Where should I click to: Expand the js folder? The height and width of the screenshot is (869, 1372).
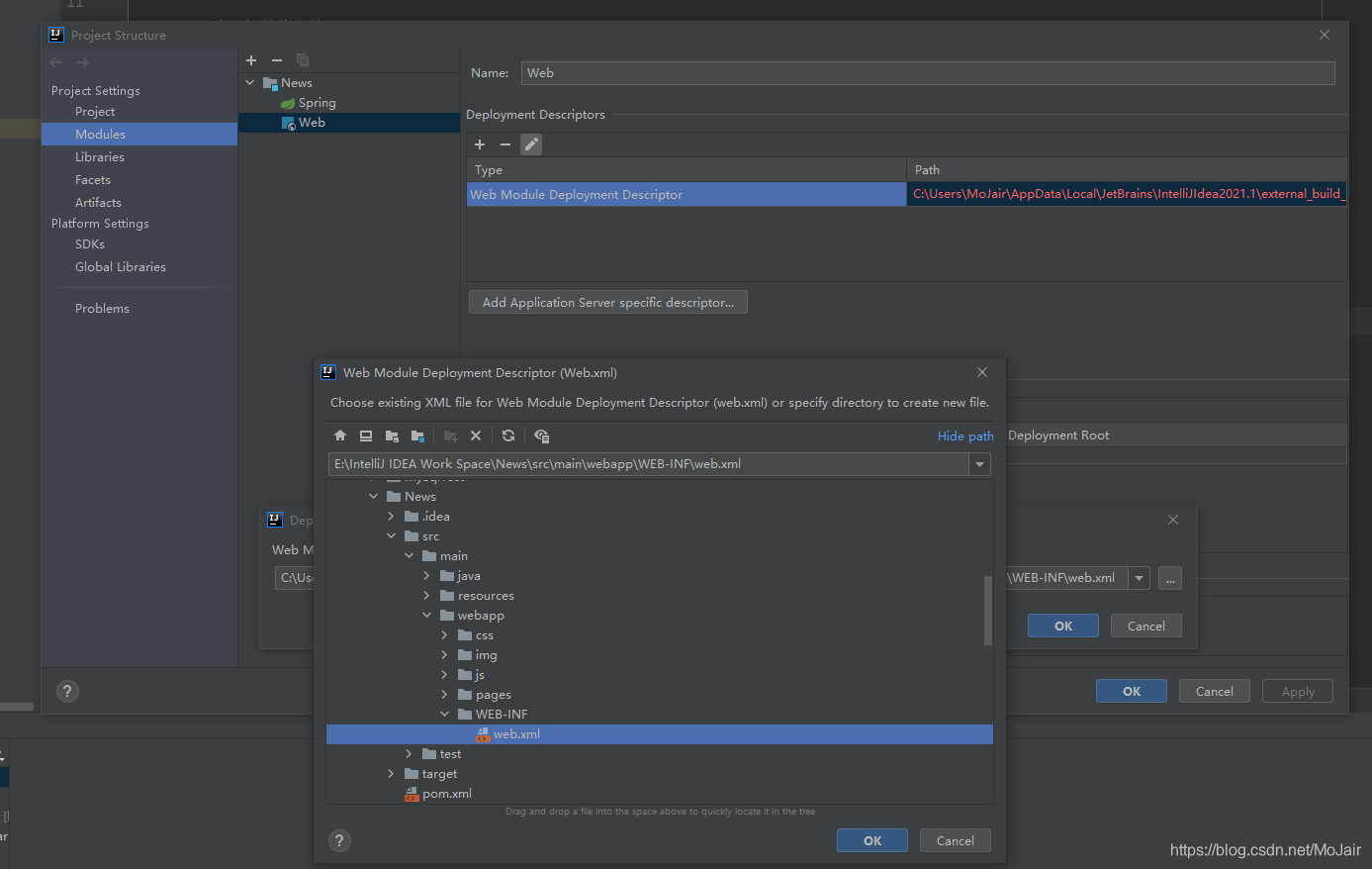click(445, 675)
